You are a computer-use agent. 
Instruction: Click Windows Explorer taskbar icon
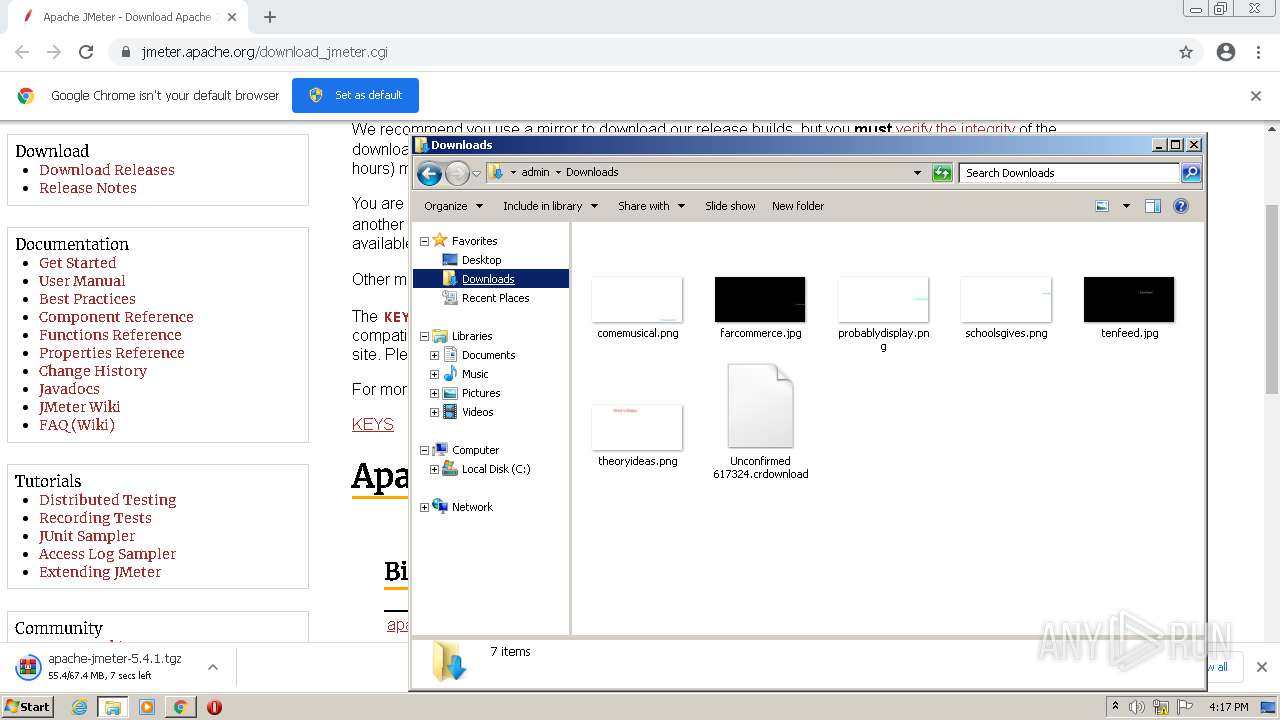[x=113, y=707]
